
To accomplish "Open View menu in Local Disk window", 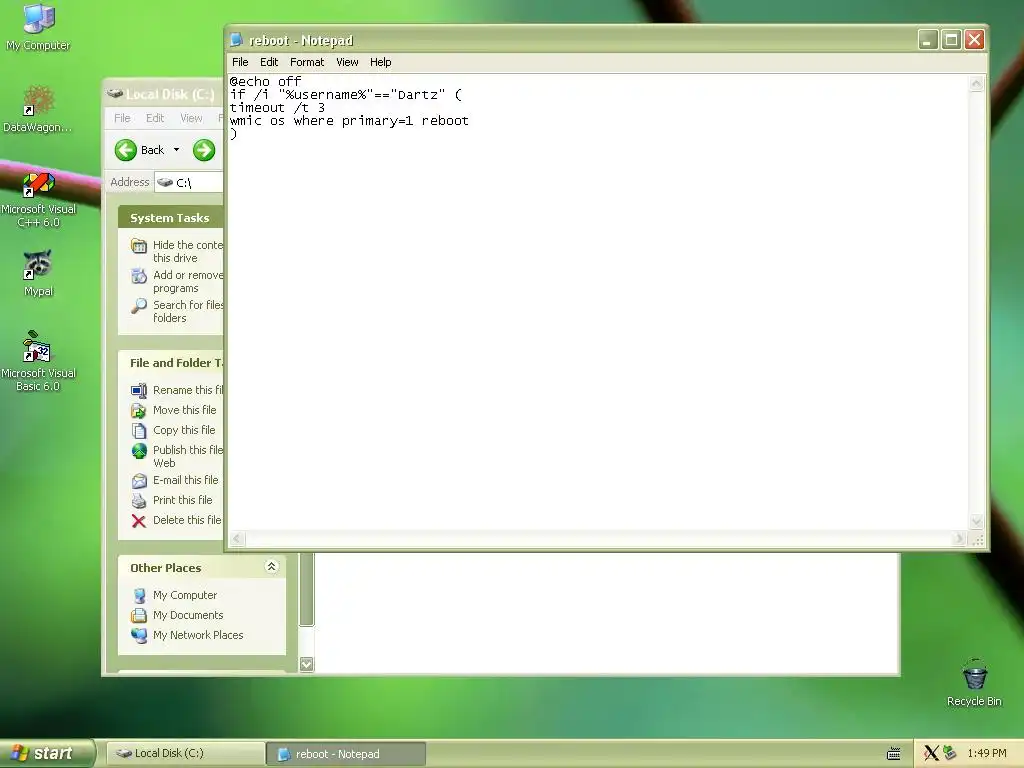I will (x=191, y=118).
